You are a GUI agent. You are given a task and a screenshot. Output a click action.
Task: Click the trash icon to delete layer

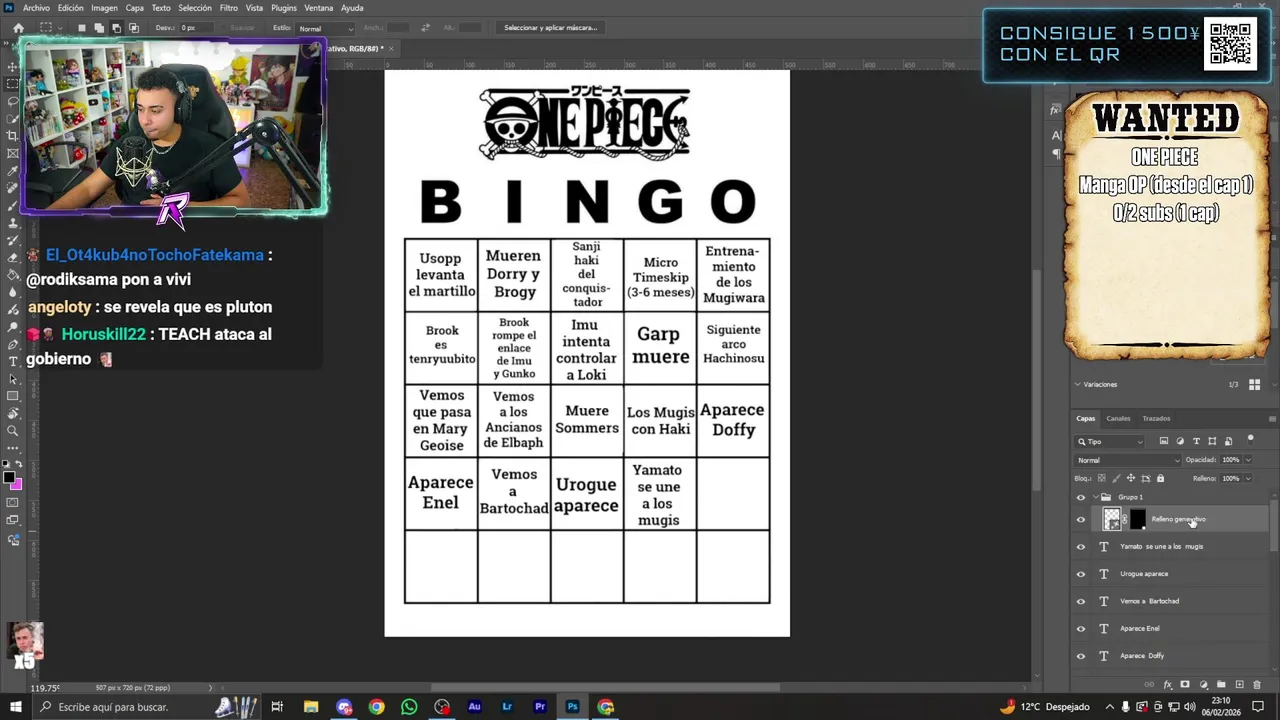1258,685
